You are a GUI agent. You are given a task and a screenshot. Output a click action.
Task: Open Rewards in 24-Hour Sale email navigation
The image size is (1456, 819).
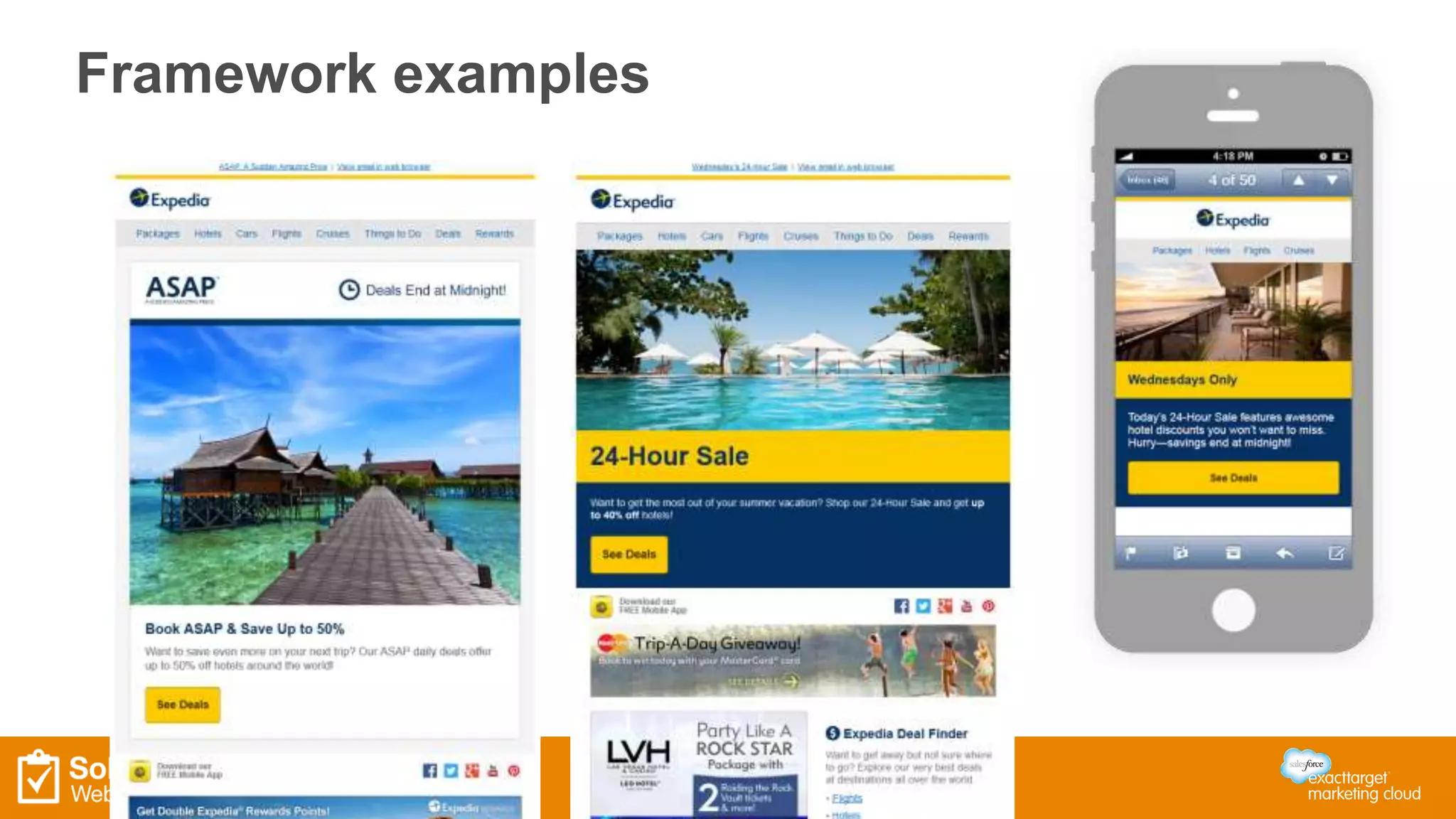coord(968,236)
